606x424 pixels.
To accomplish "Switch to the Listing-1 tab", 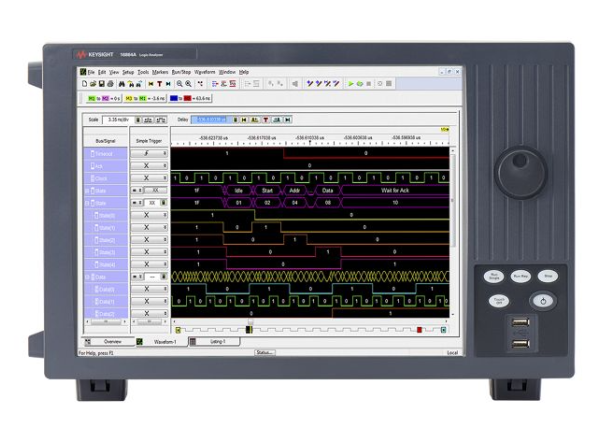I will 214,342.
